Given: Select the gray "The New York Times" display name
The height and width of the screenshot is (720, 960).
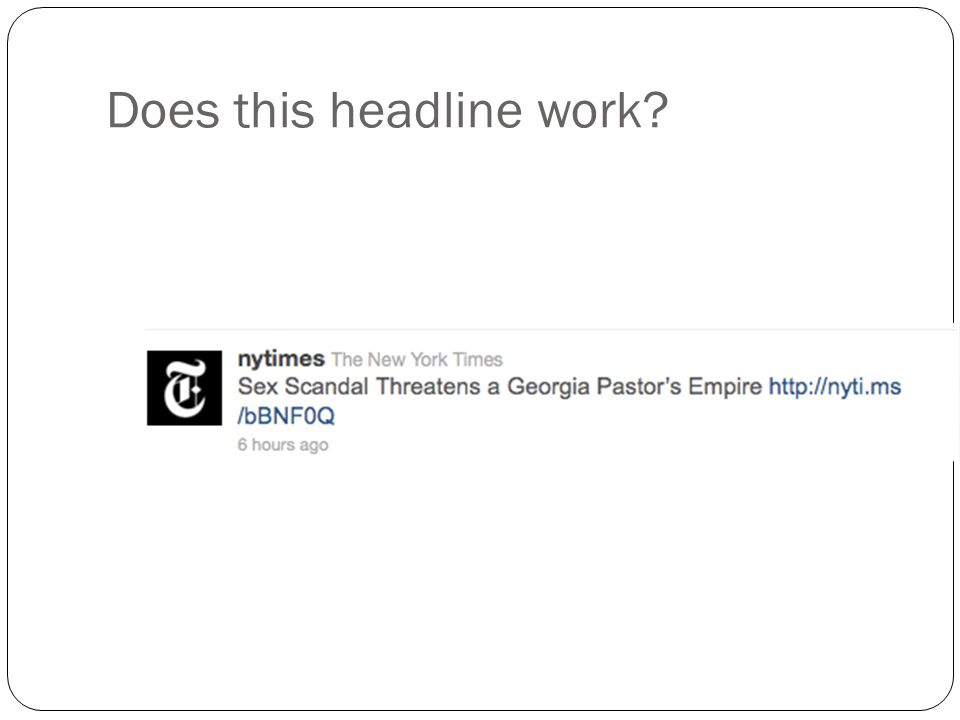Looking at the screenshot, I should tap(417, 359).
